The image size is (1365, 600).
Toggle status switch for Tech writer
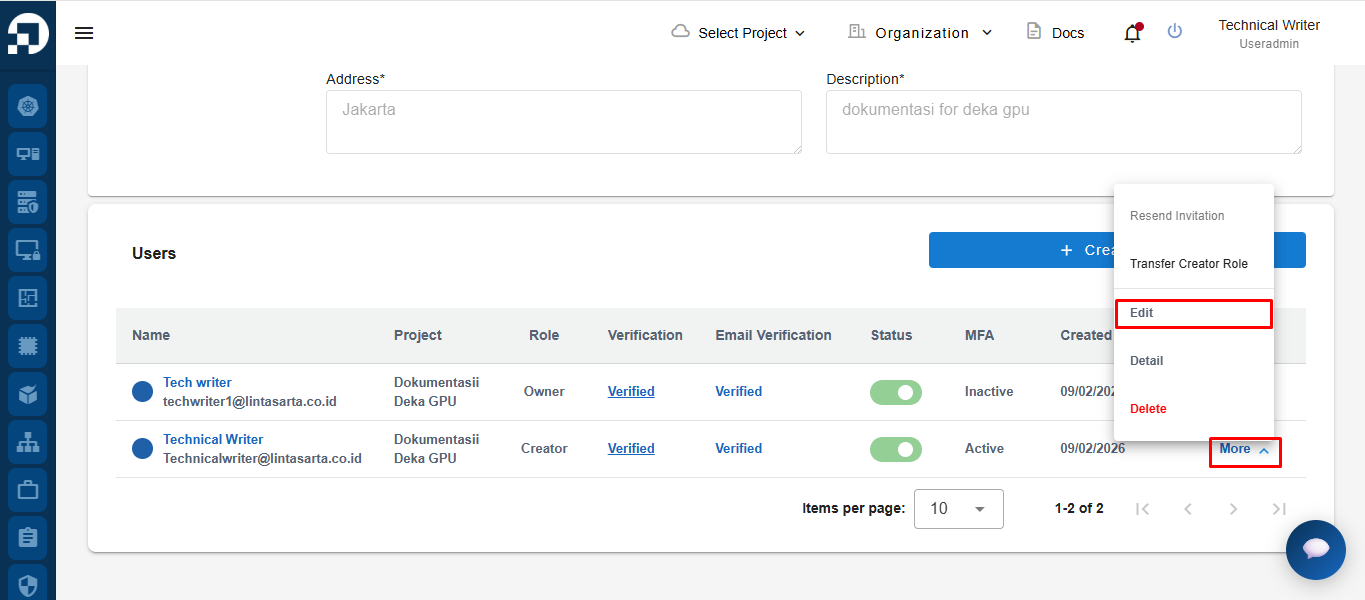click(x=895, y=392)
